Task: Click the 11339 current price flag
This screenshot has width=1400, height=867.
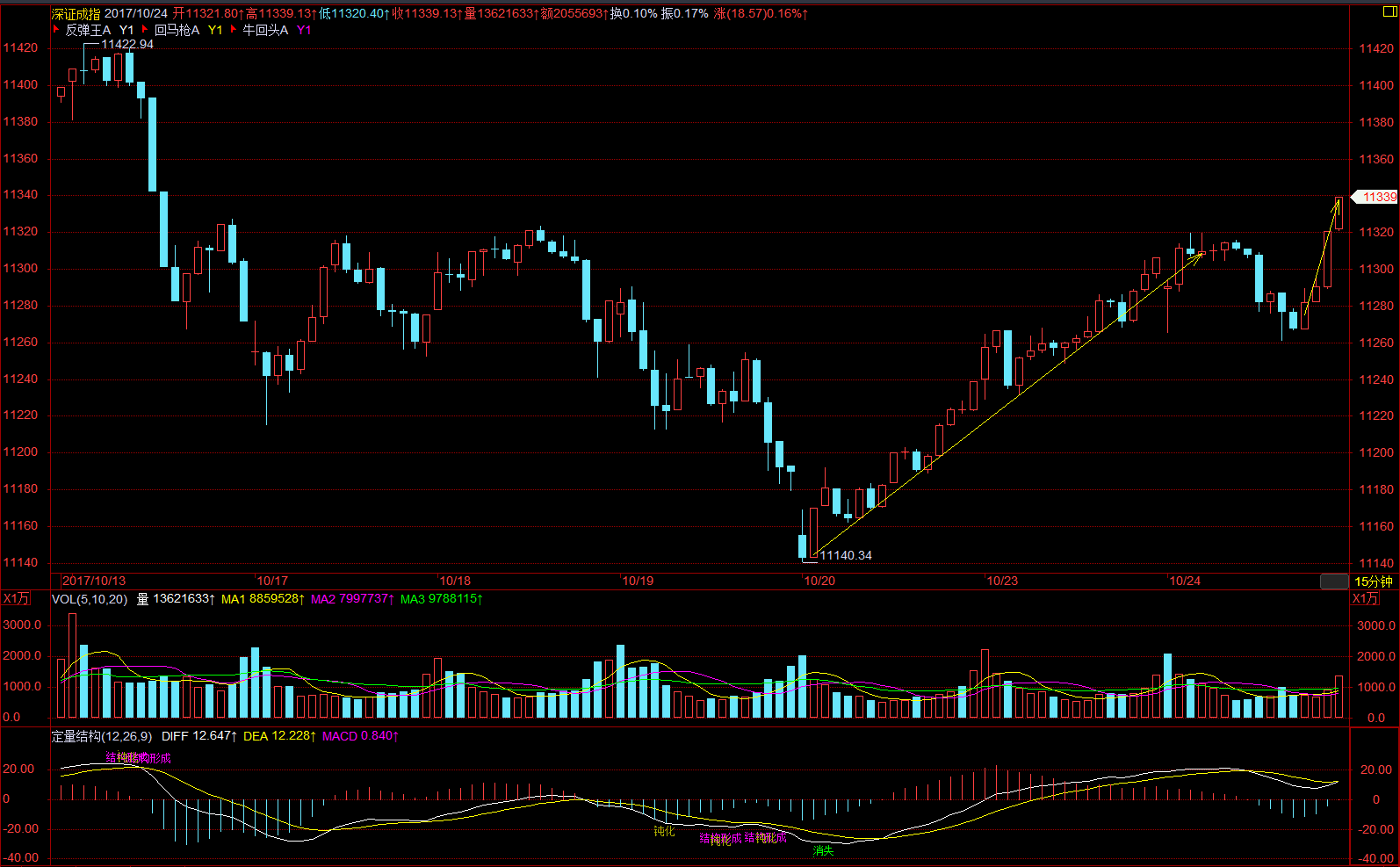Action: [1375, 197]
